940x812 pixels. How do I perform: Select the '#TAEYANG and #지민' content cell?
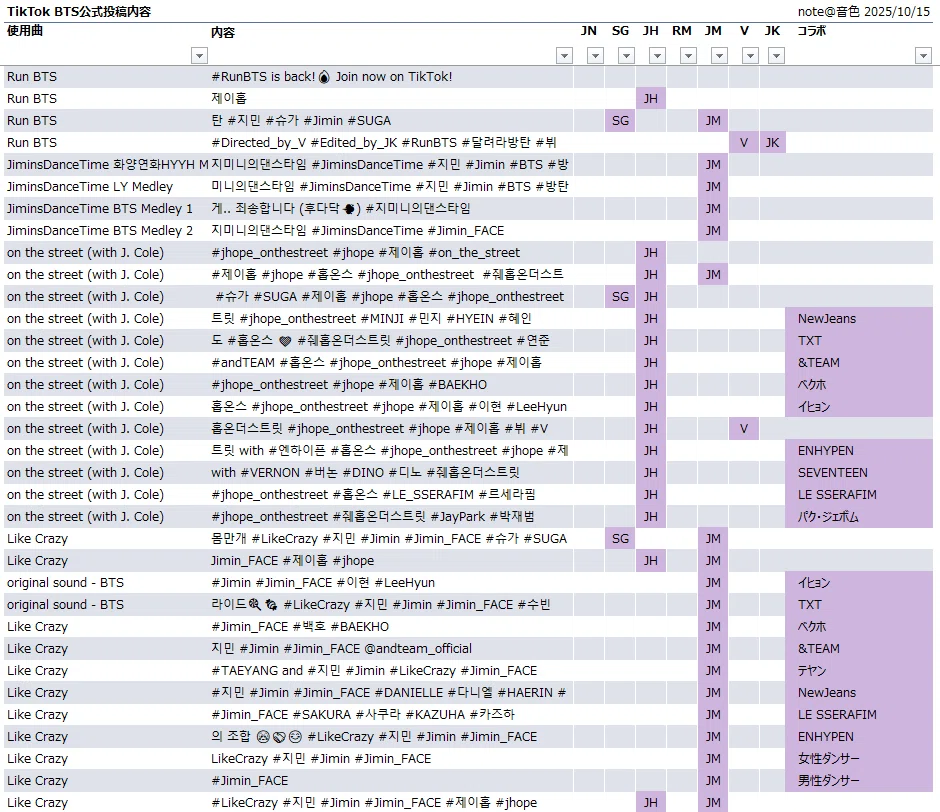point(391,670)
